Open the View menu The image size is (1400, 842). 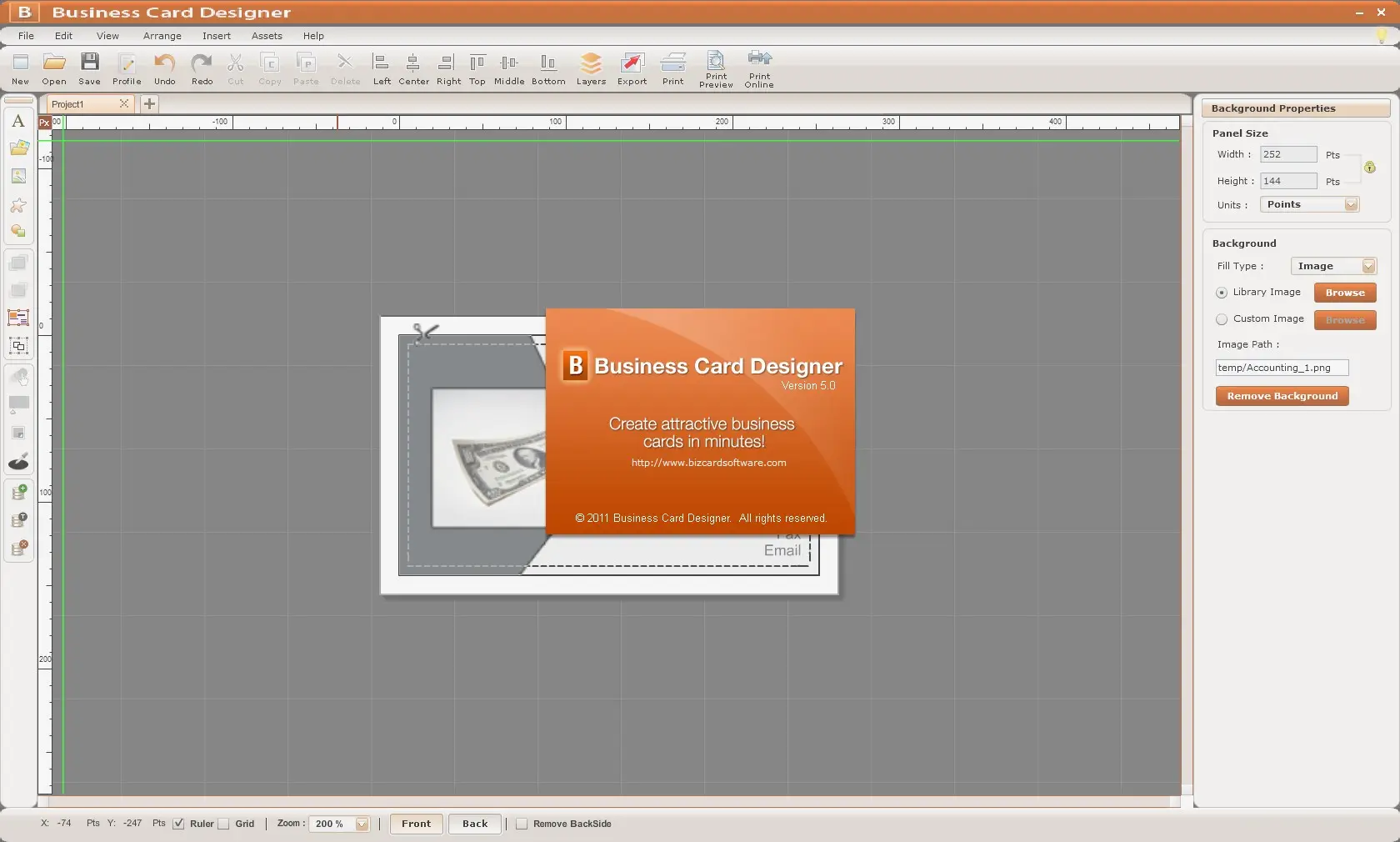click(x=107, y=36)
